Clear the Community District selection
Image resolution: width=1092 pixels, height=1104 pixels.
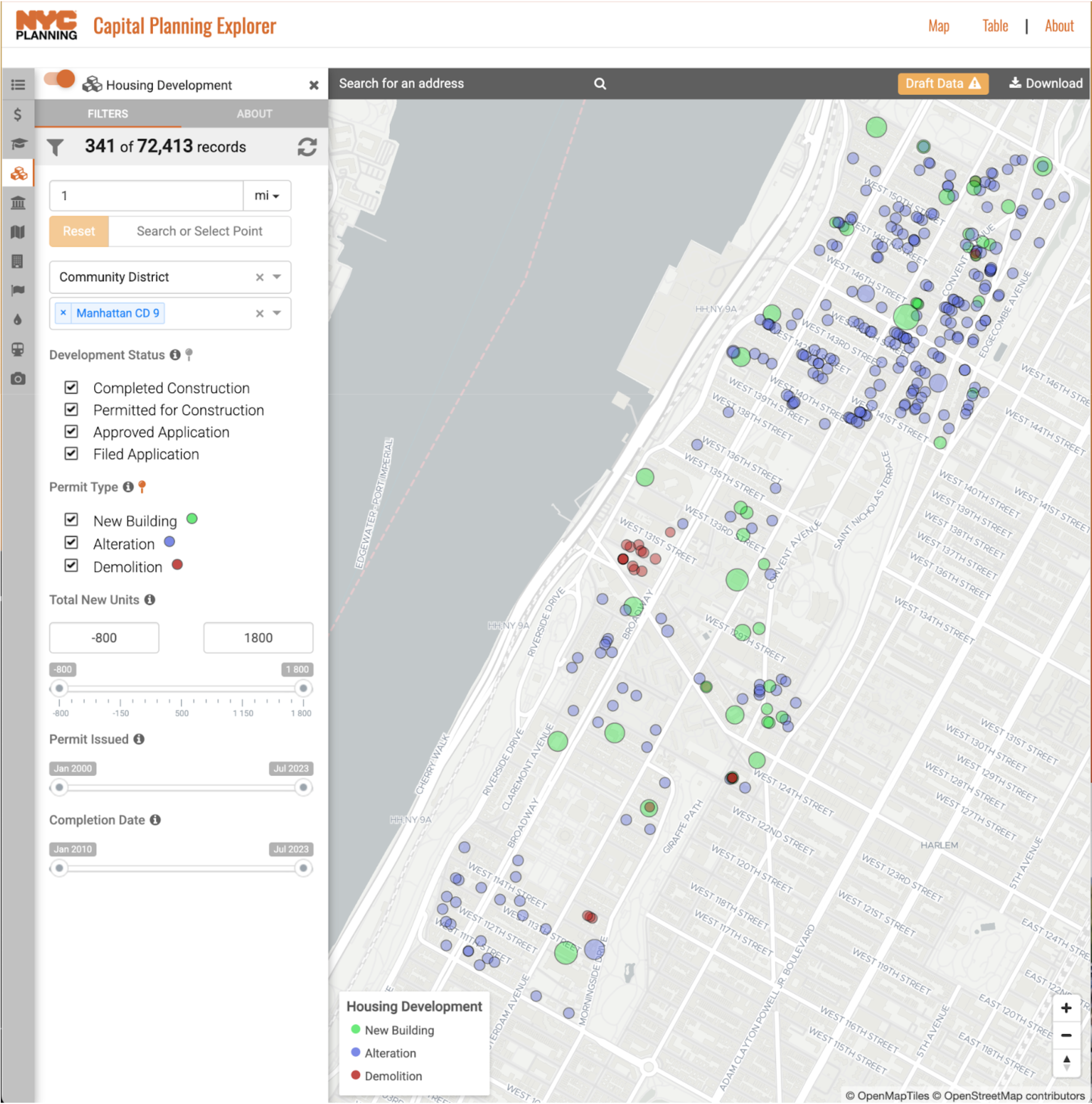coord(259,277)
